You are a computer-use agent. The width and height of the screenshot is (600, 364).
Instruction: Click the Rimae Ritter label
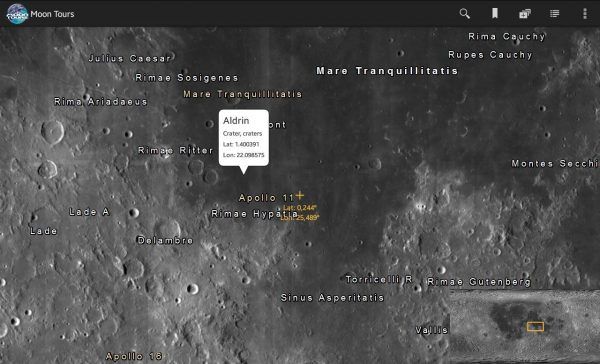coord(176,150)
